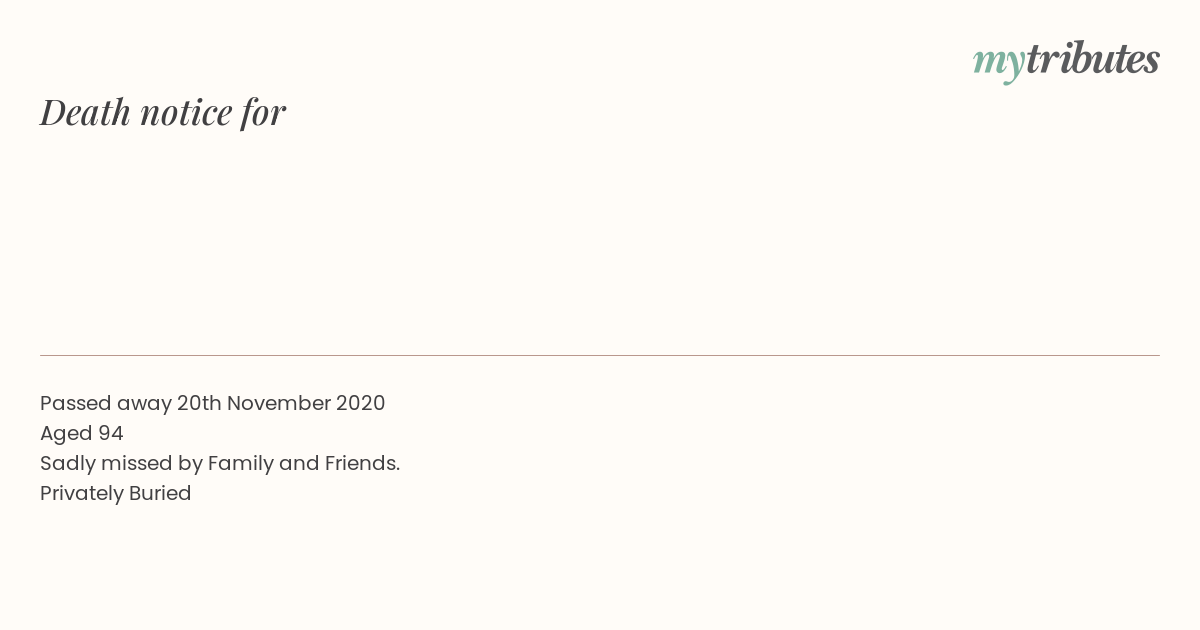The image size is (1200, 630).
Task: Click the word "Privately"
Action: [x=82, y=494]
